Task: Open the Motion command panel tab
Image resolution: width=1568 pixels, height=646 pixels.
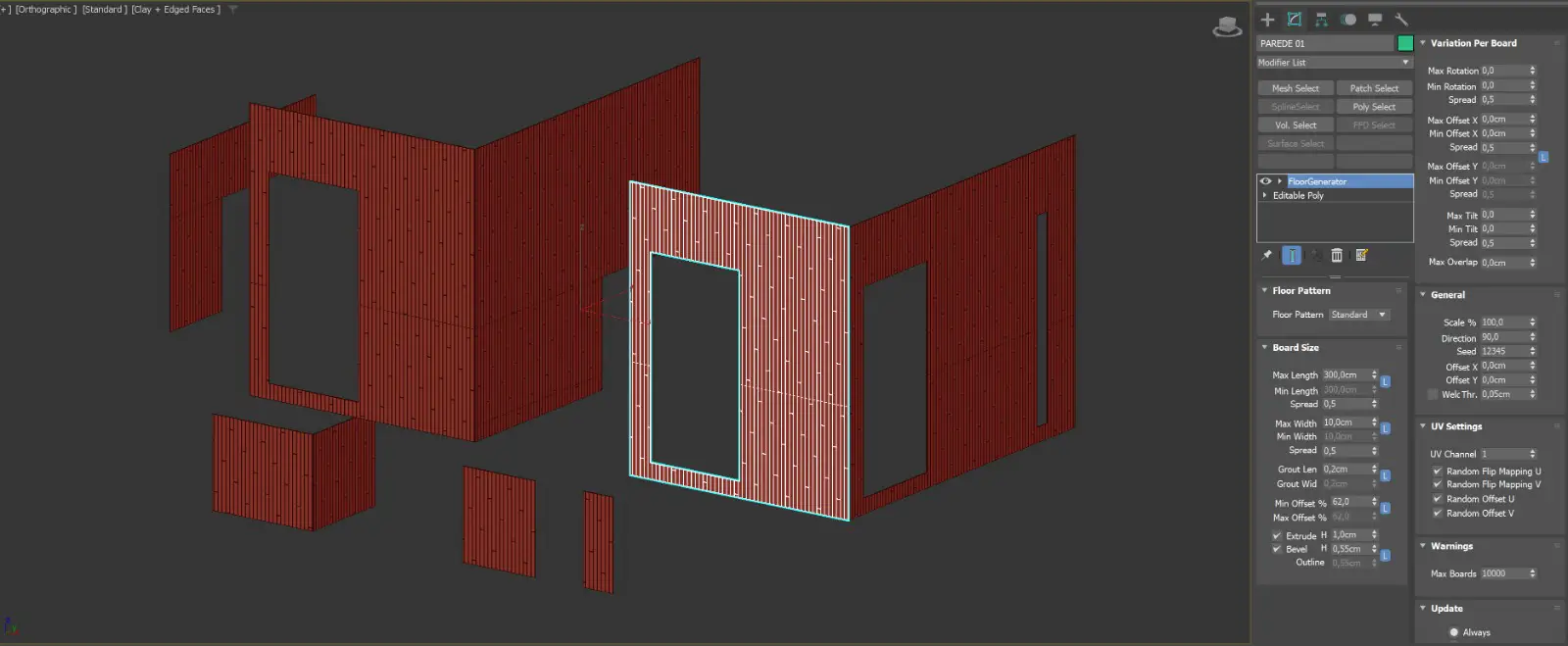Action: [1348, 19]
